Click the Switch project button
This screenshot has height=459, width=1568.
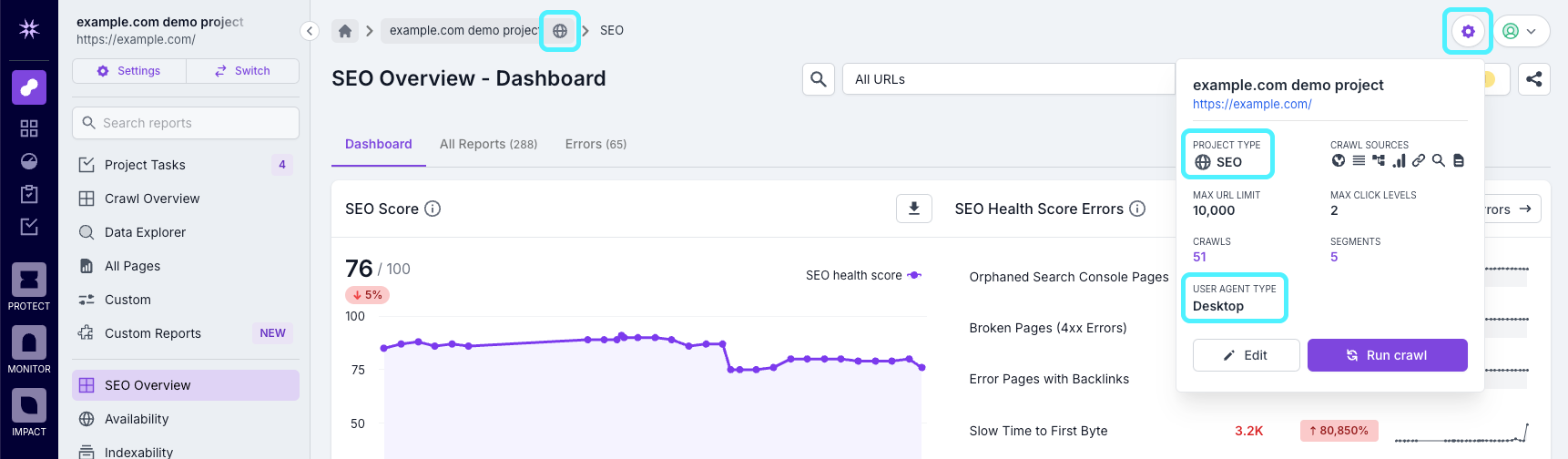[243, 71]
